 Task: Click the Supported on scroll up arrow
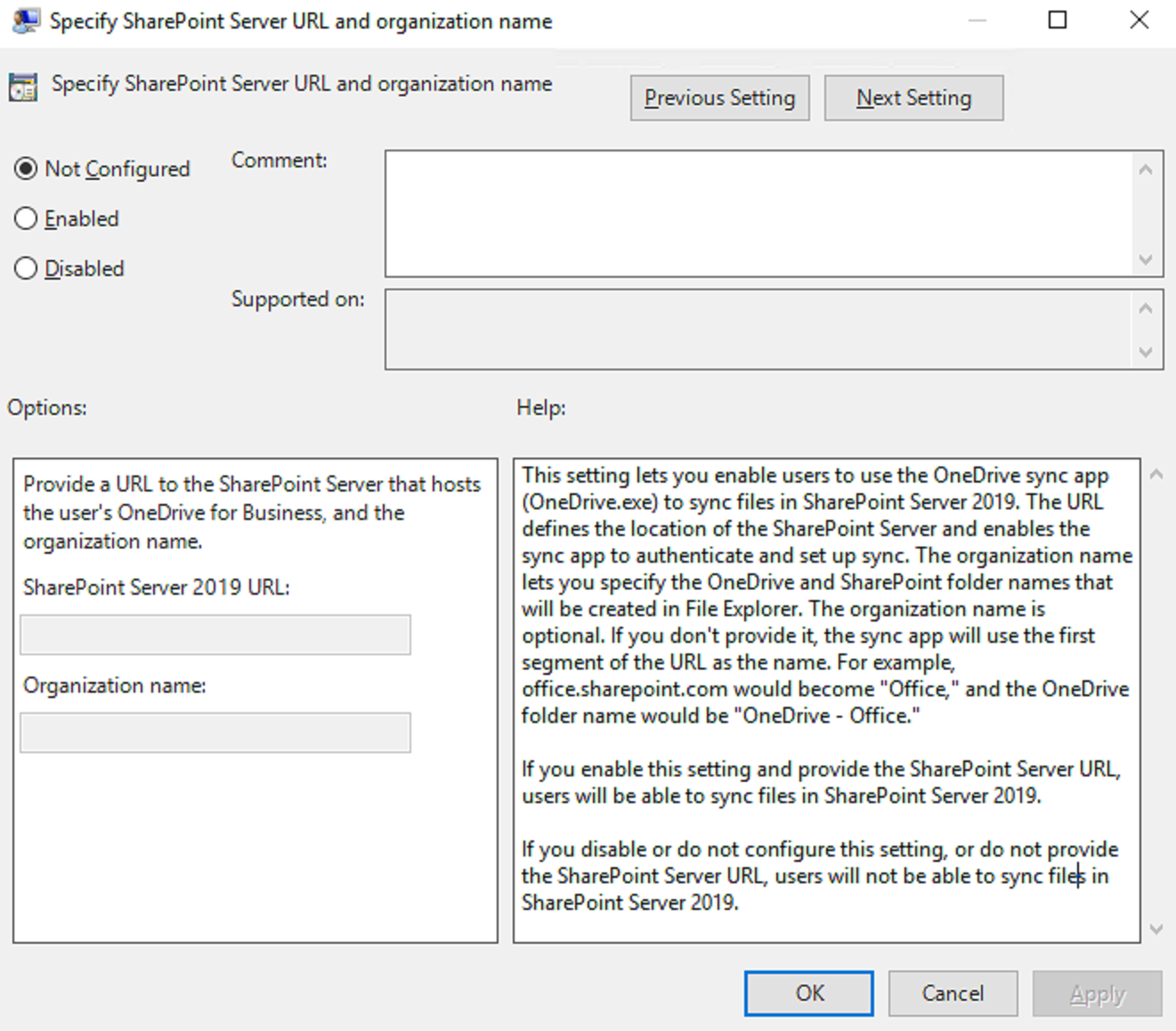click(1146, 308)
